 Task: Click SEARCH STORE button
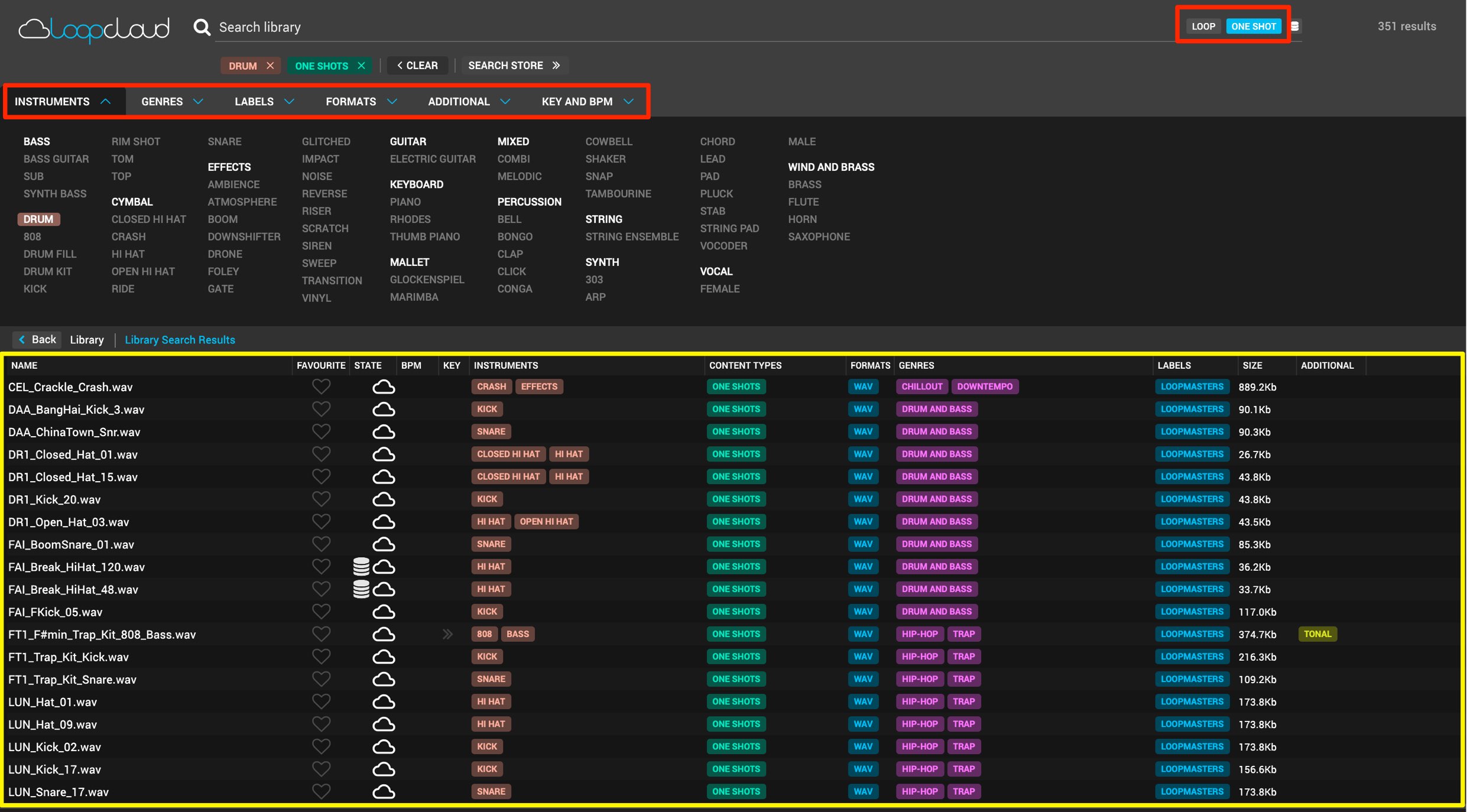point(514,66)
